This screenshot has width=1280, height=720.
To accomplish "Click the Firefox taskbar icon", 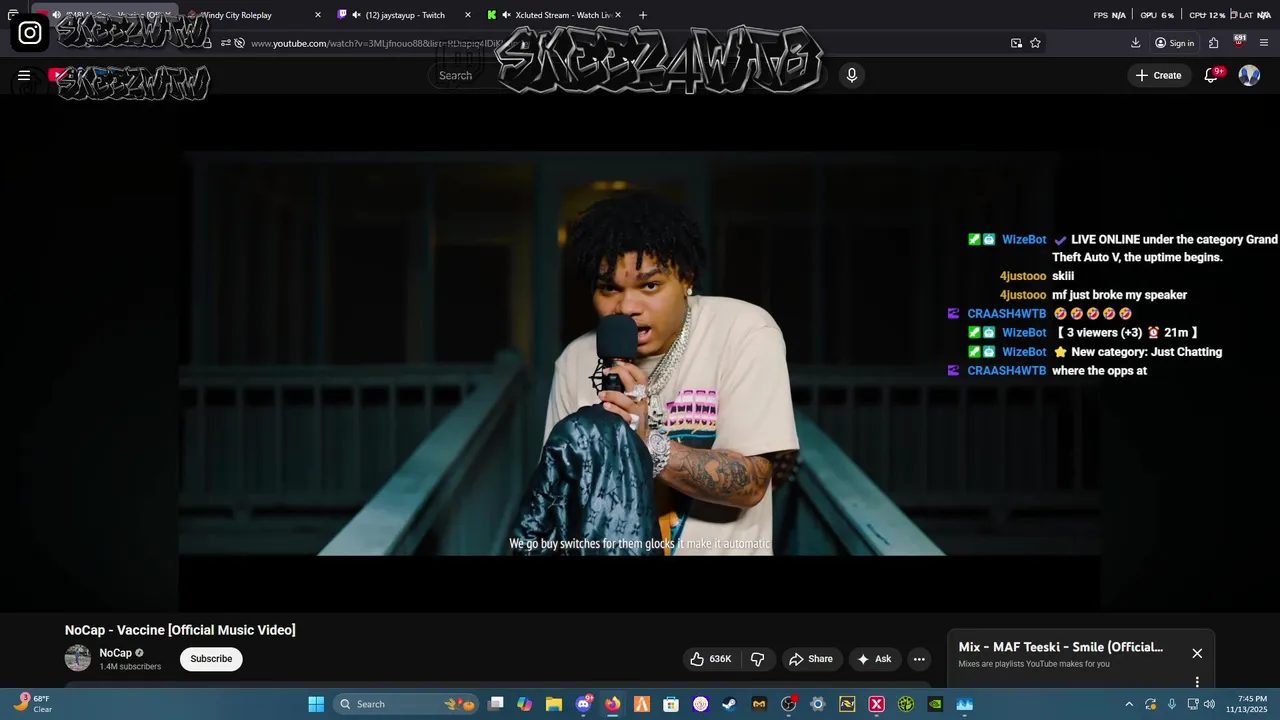I will point(613,704).
